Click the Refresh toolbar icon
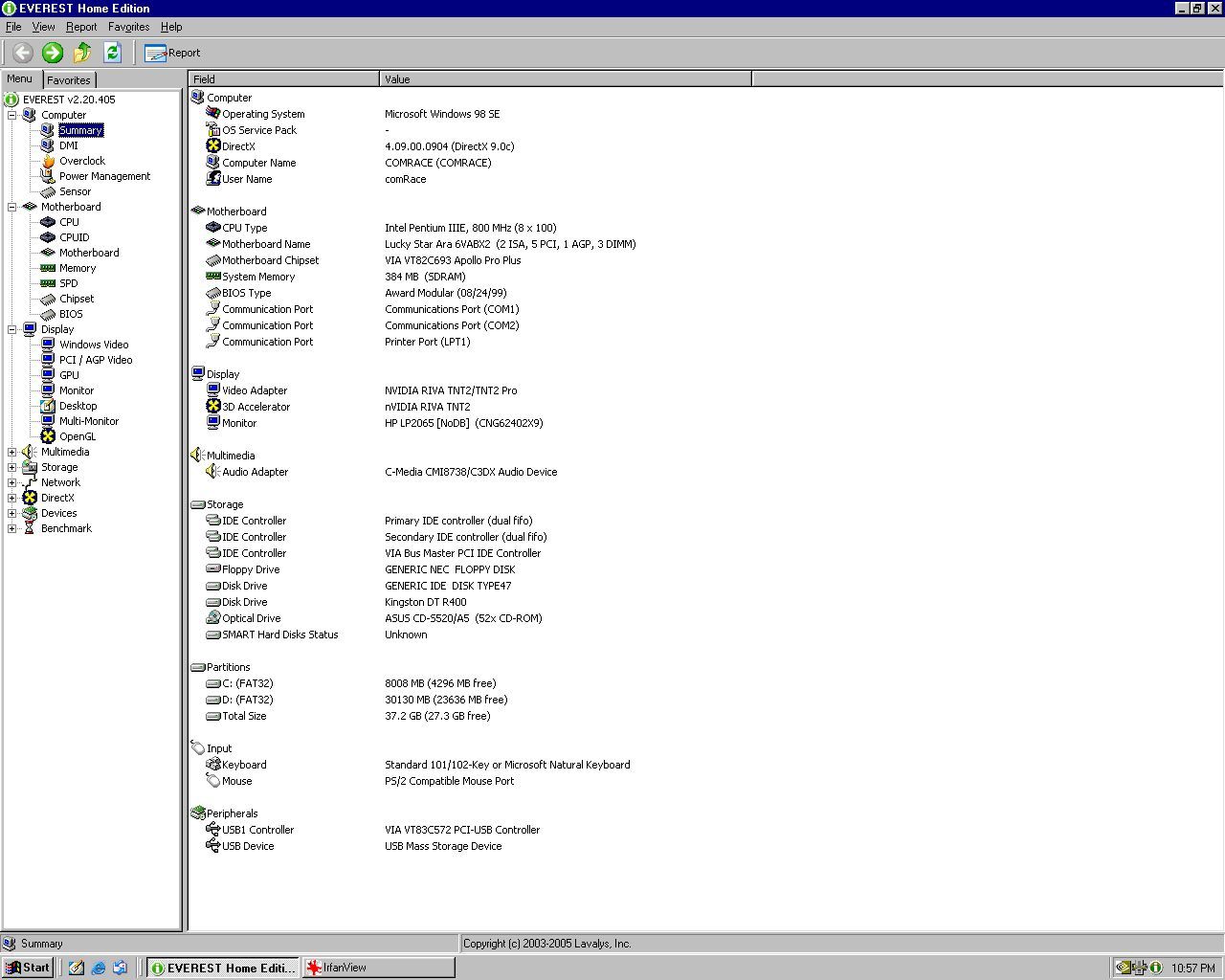 (112, 53)
